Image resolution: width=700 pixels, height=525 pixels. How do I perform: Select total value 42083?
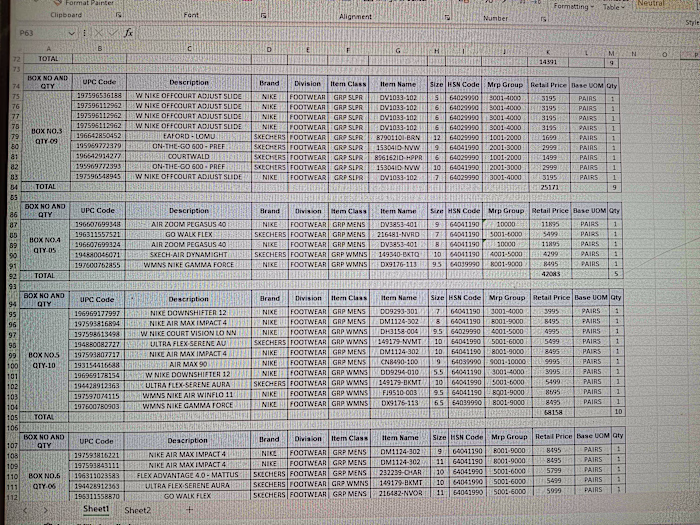551,274
